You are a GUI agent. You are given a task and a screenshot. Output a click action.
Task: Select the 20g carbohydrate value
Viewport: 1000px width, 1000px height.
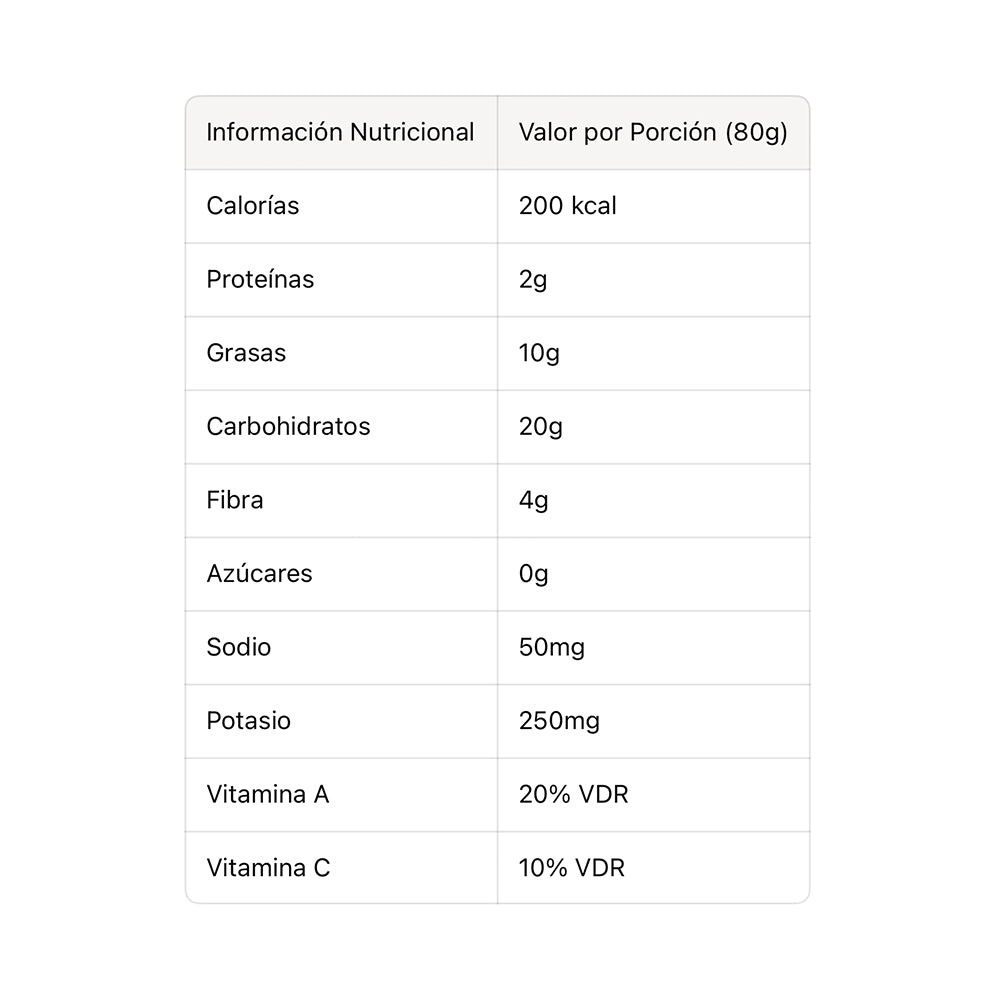click(541, 427)
